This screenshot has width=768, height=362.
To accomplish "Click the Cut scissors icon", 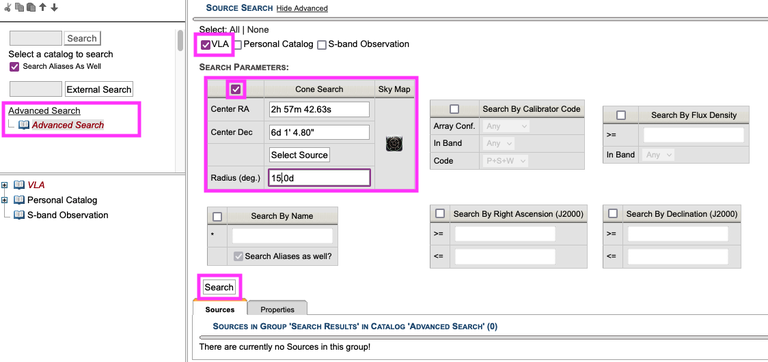I will click(7, 8).
